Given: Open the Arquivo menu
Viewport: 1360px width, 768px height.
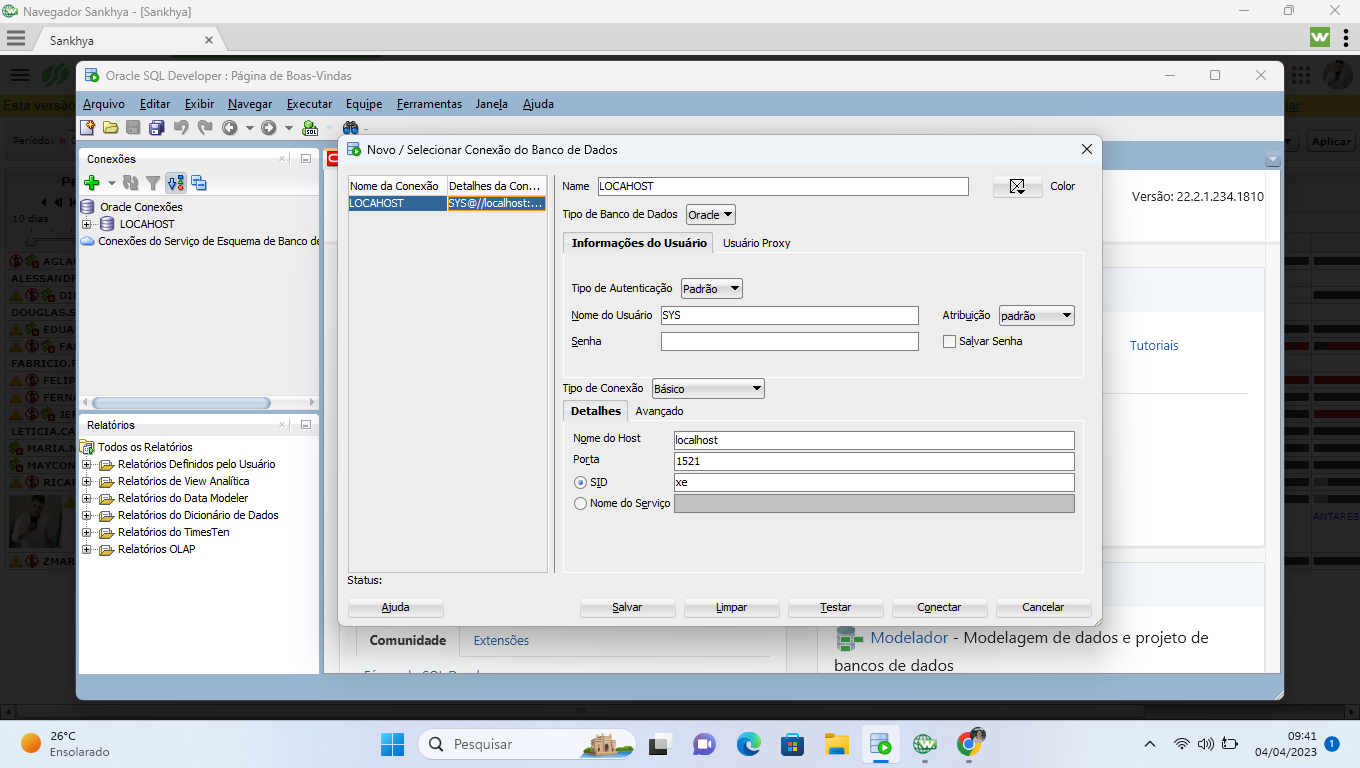Looking at the screenshot, I should 104,104.
